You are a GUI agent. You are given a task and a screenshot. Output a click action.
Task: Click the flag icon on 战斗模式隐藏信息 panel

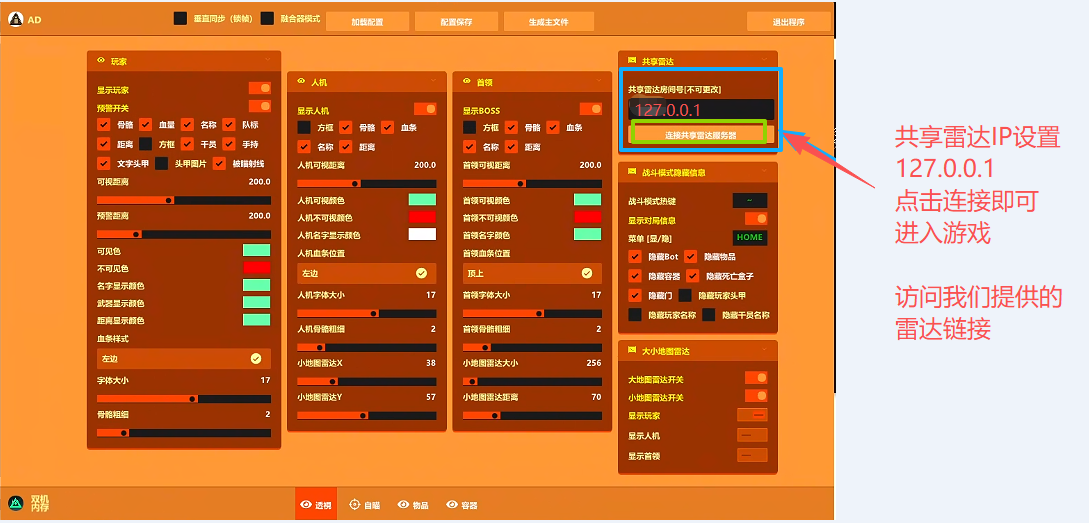pyautogui.click(x=632, y=172)
